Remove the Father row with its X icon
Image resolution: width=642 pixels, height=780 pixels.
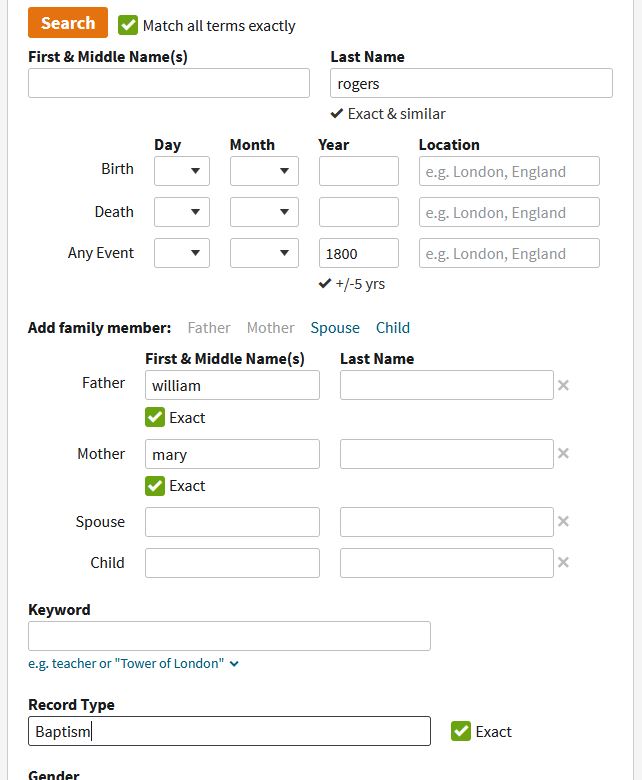click(x=563, y=385)
